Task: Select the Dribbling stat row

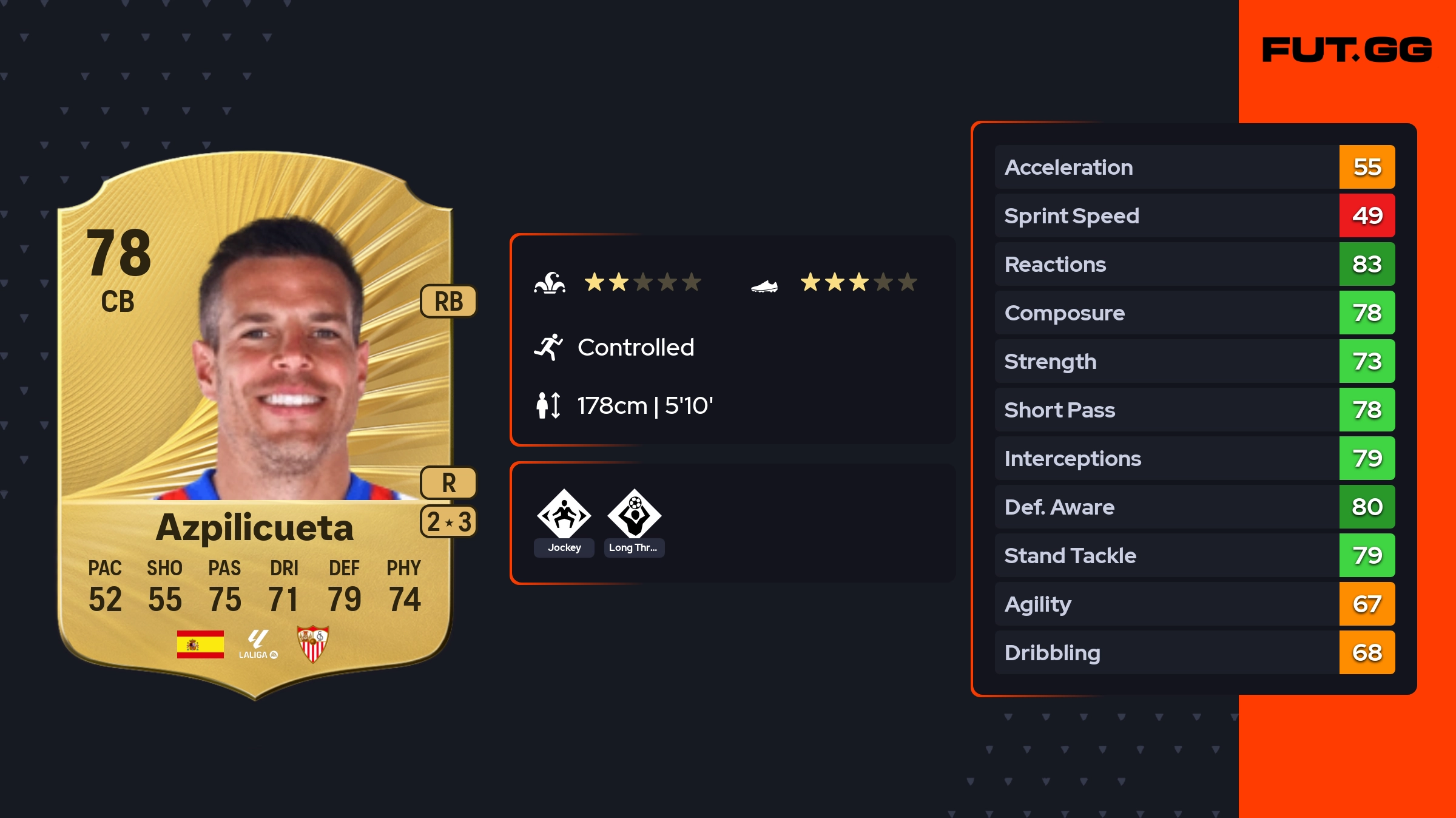Action: (1195, 652)
